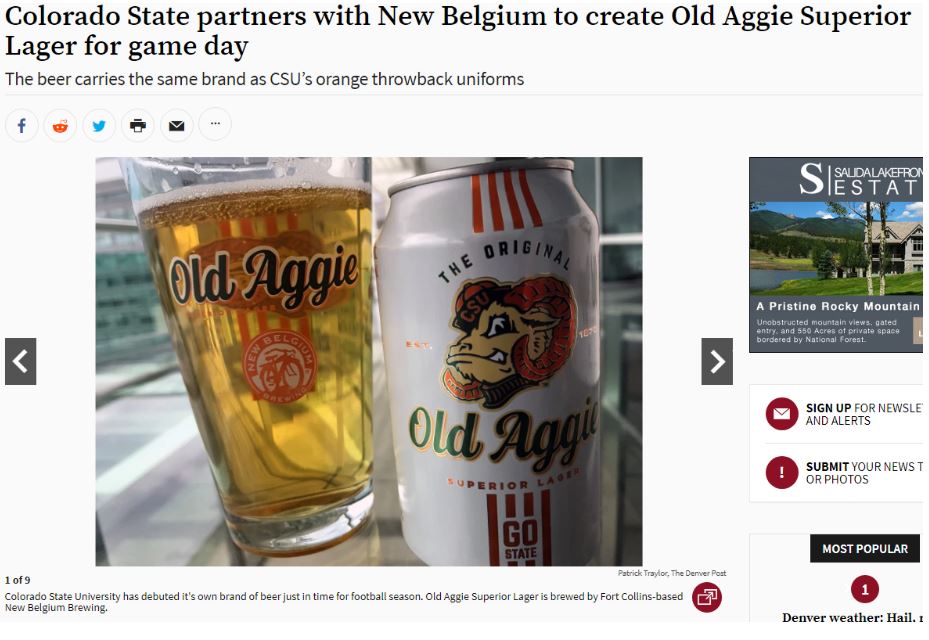The image size is (929, 640).
Task: Share the article on Facebook
Action: (22, 126)
